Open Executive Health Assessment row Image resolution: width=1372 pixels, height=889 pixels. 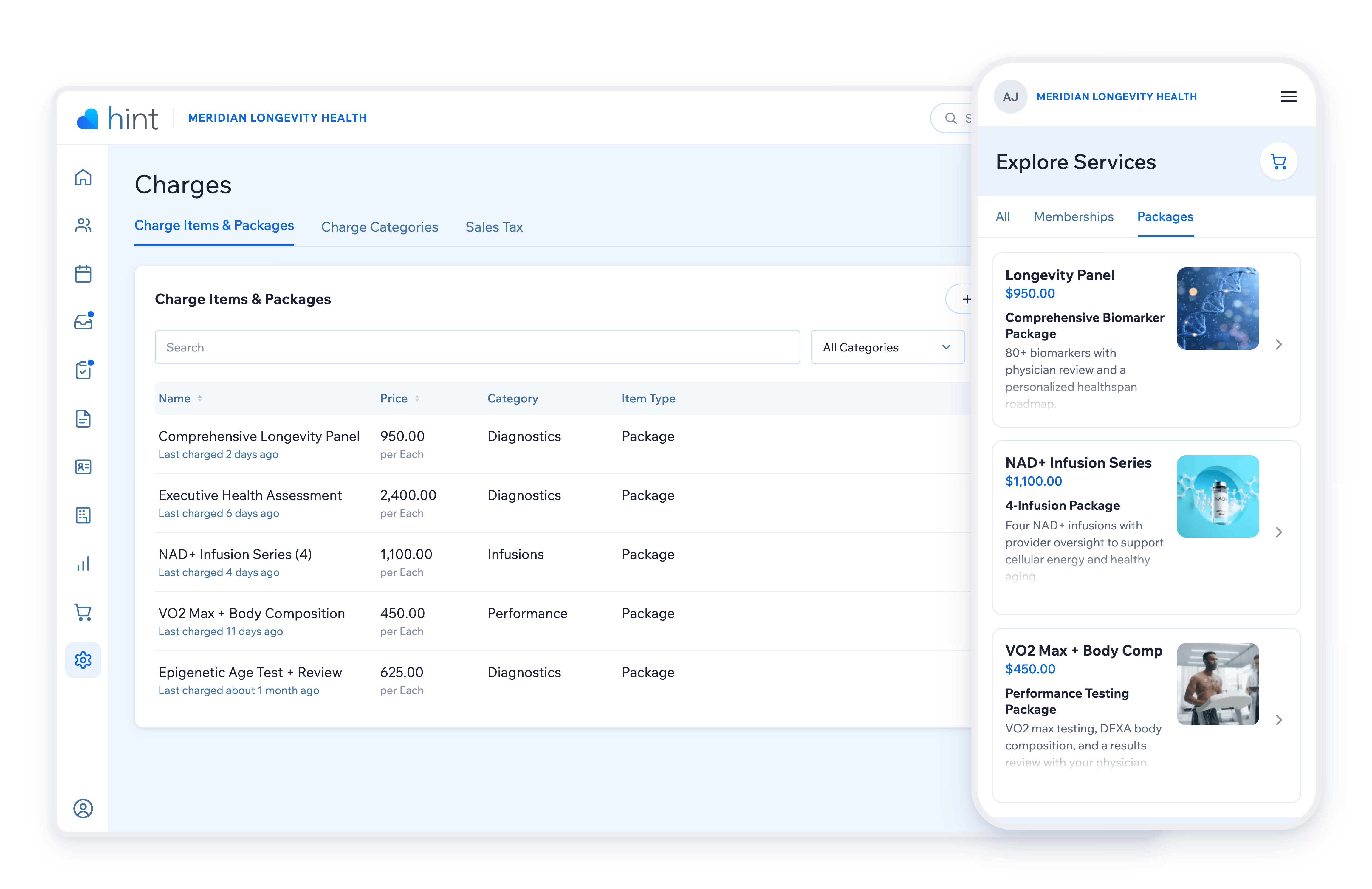[x=563, y=503]
